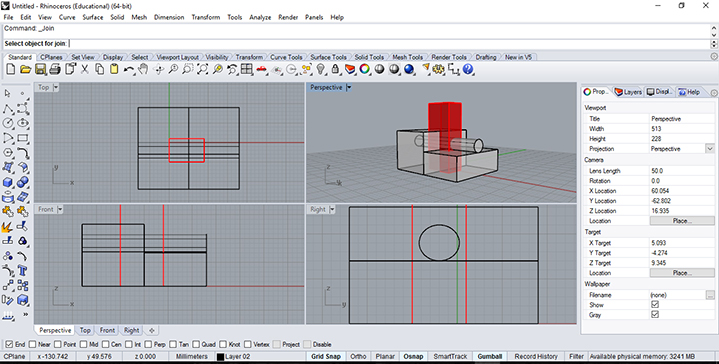Toggle Ortho mode in status bar

pyautogui.click(x=358, y=356)
